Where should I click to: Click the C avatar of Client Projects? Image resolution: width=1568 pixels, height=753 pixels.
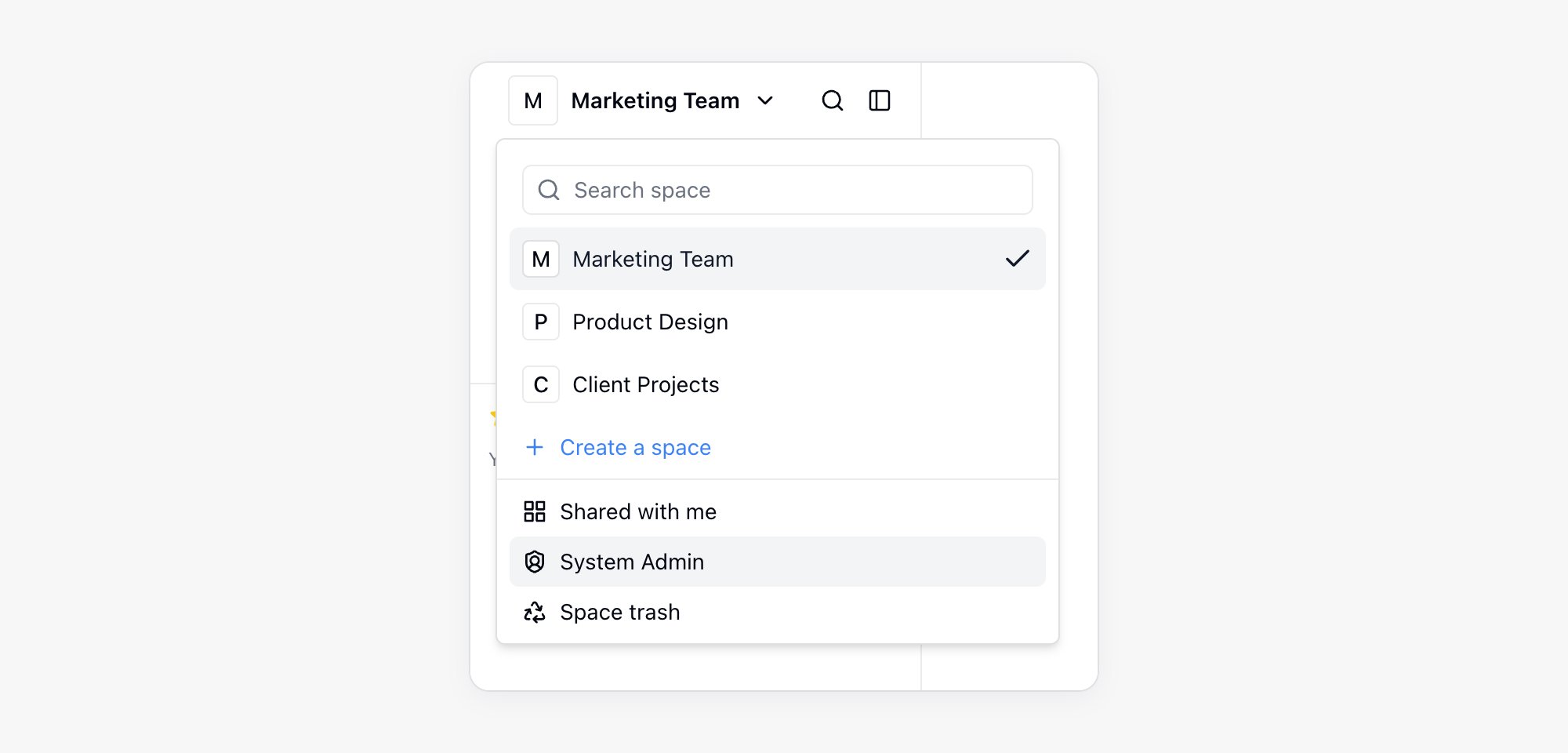click(x=541, y=384)
